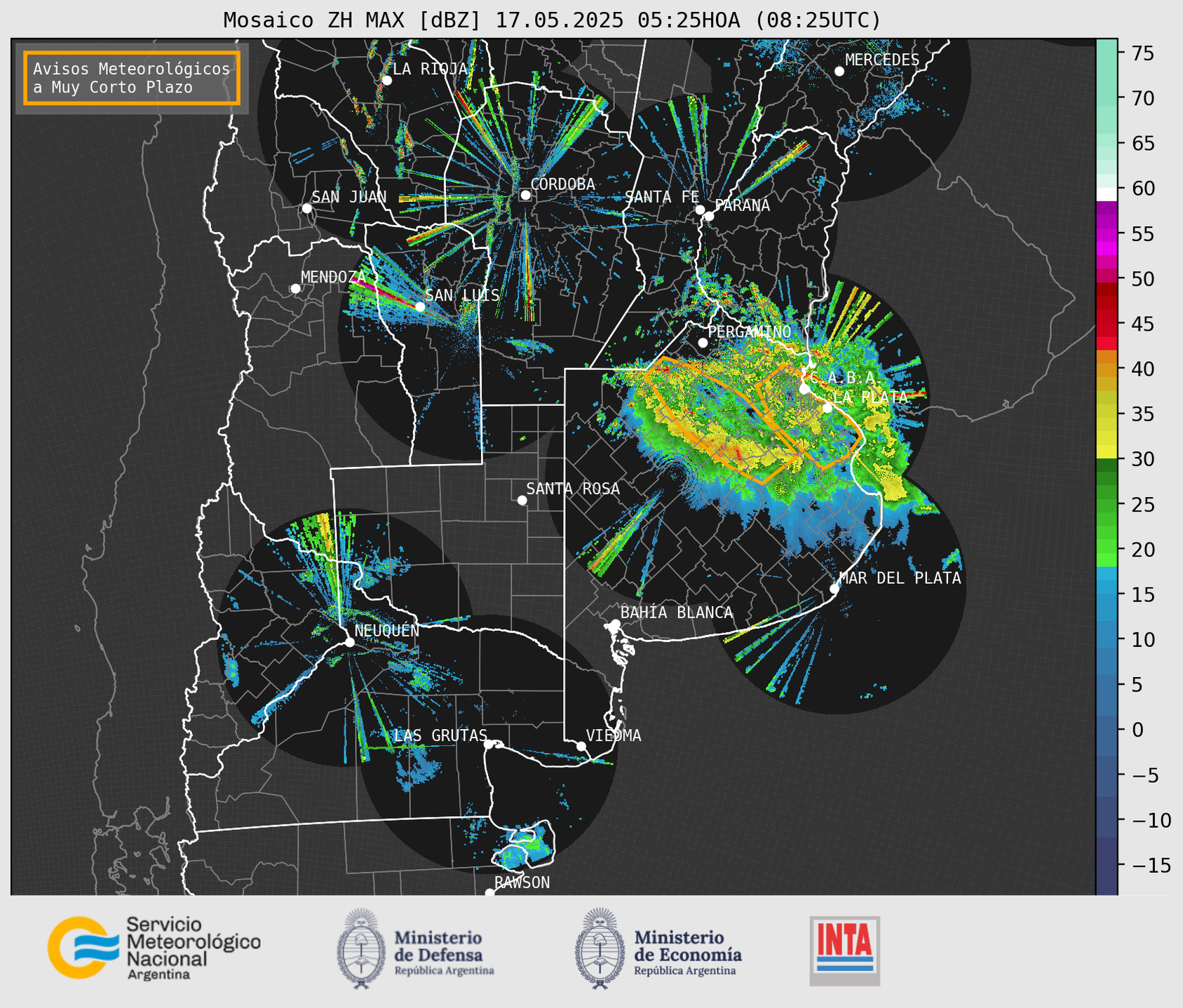Click the -15 dBZ dark band on scale
The height and width of the screenshot is (1008, 1183).
pos(1107,865)
